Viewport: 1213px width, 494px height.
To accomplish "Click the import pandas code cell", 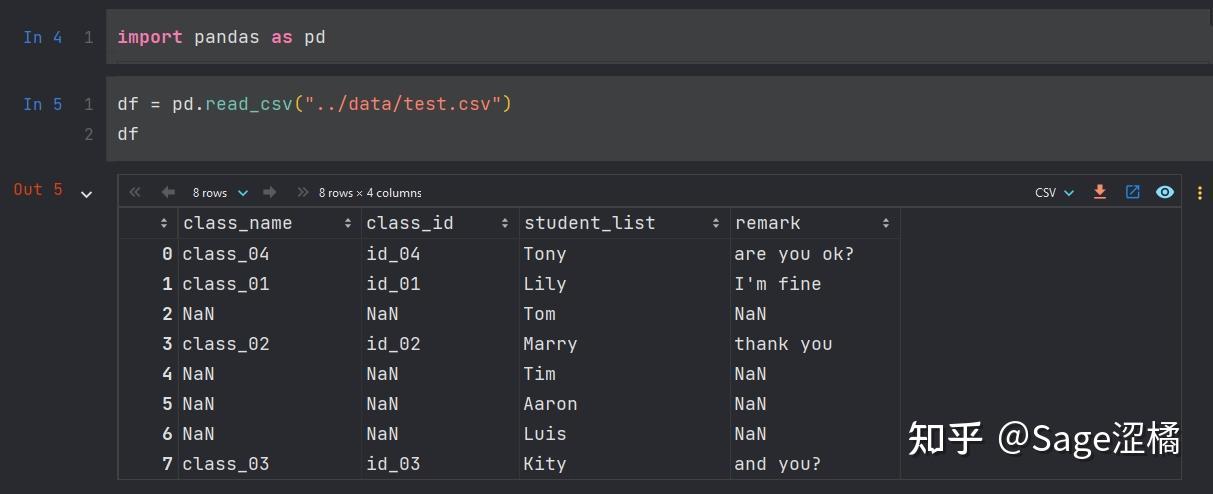I will pos(221,37).
